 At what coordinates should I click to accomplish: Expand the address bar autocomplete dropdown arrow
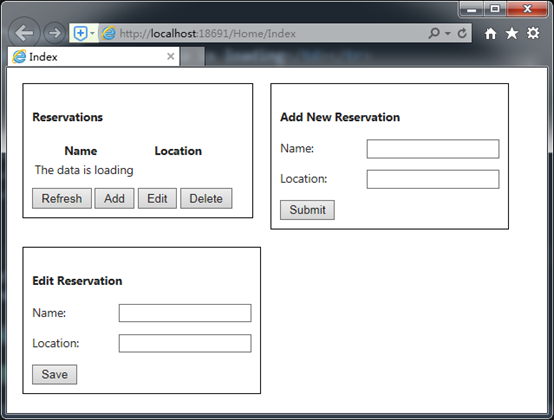[448, 34]
